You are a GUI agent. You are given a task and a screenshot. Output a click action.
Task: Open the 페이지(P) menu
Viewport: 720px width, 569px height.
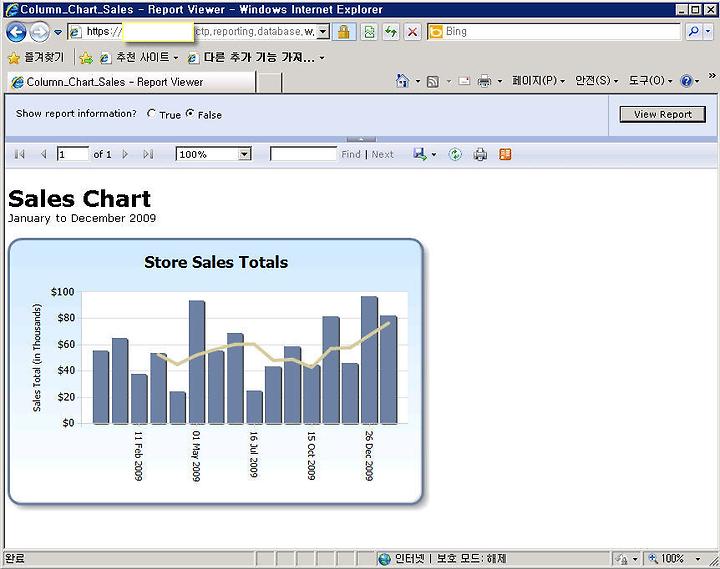(538, 81)
